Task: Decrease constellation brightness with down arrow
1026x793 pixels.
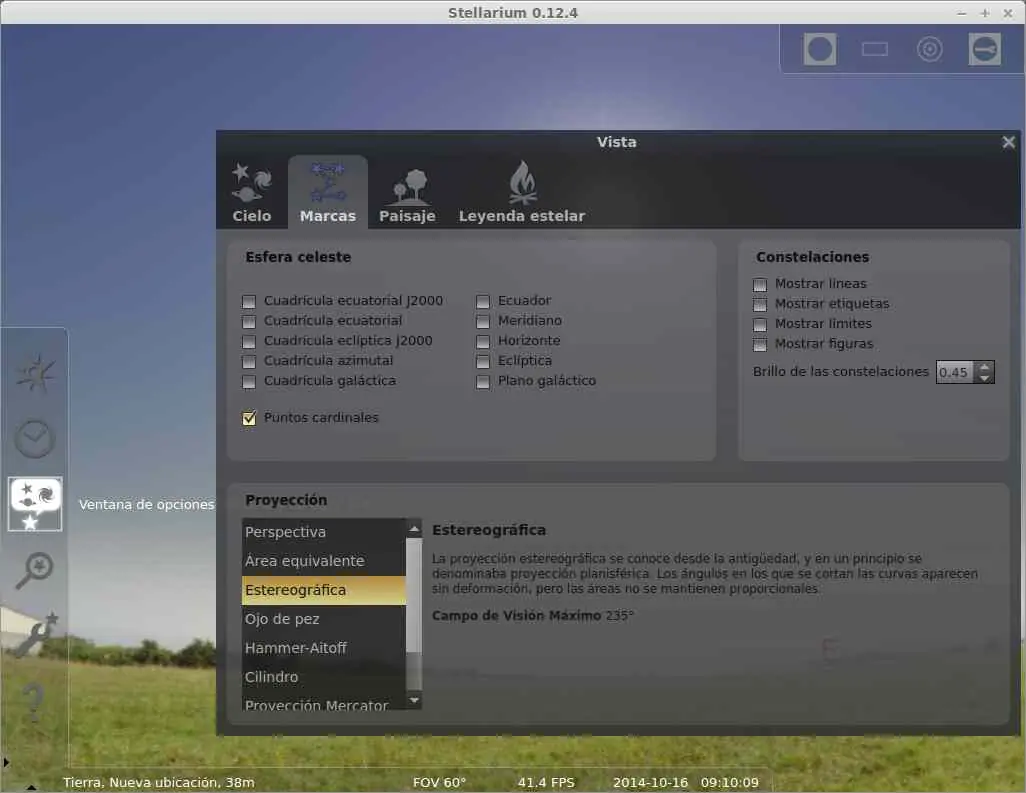Action: click(x=985, y=378)
